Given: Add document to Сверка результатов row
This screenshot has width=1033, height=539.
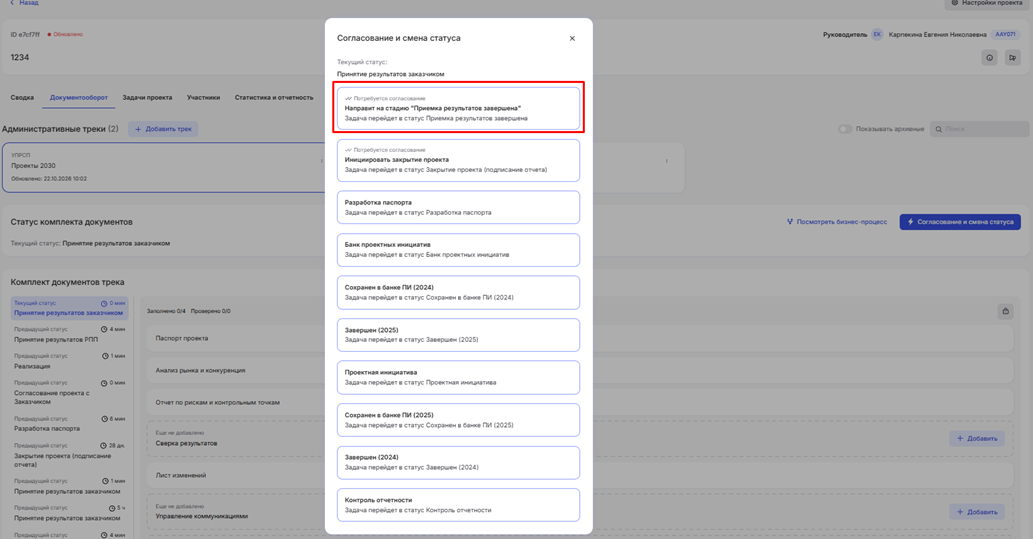Looking at the screenshot, I should [x=976, y=439].
